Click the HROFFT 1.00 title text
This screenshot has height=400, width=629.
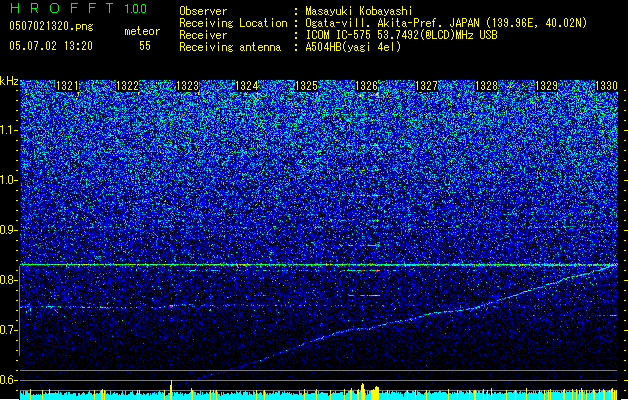[78, 8]
